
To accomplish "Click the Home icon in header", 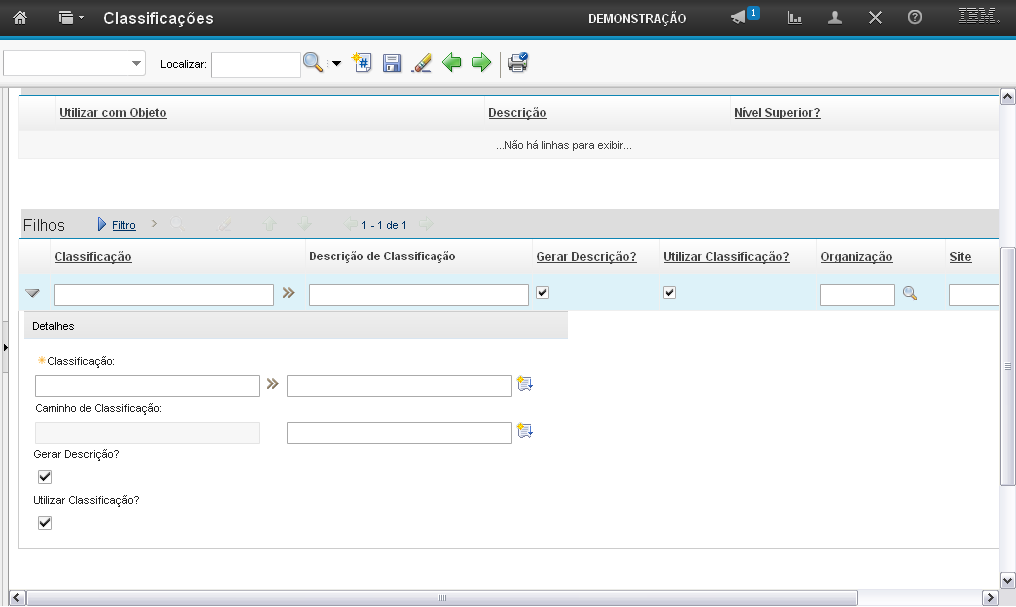I will [x=20, y=18].
